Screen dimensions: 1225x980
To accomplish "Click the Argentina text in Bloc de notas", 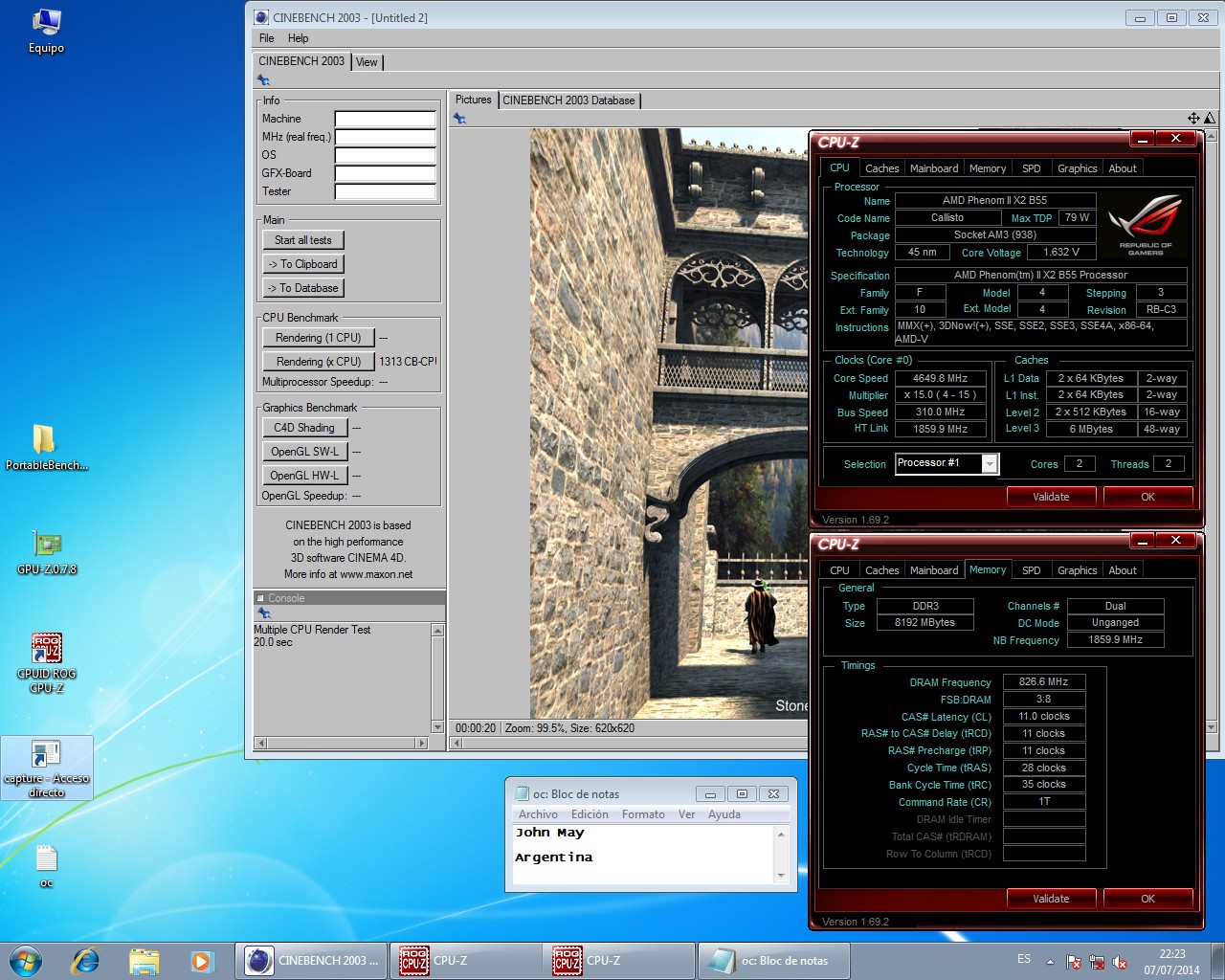I will 554,857.
